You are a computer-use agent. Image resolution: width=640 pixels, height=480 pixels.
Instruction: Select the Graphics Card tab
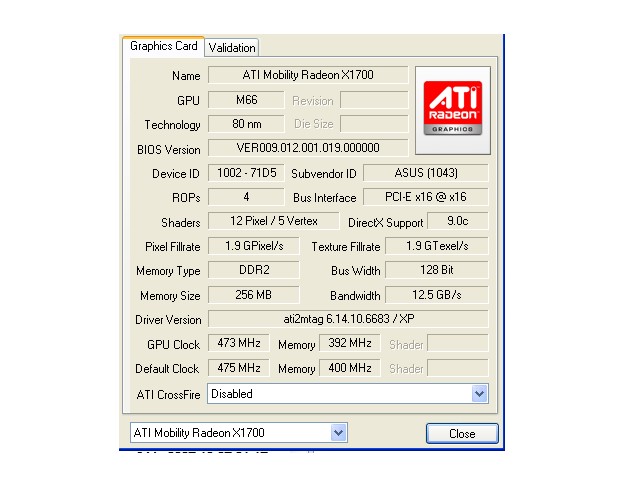point(163,46)
